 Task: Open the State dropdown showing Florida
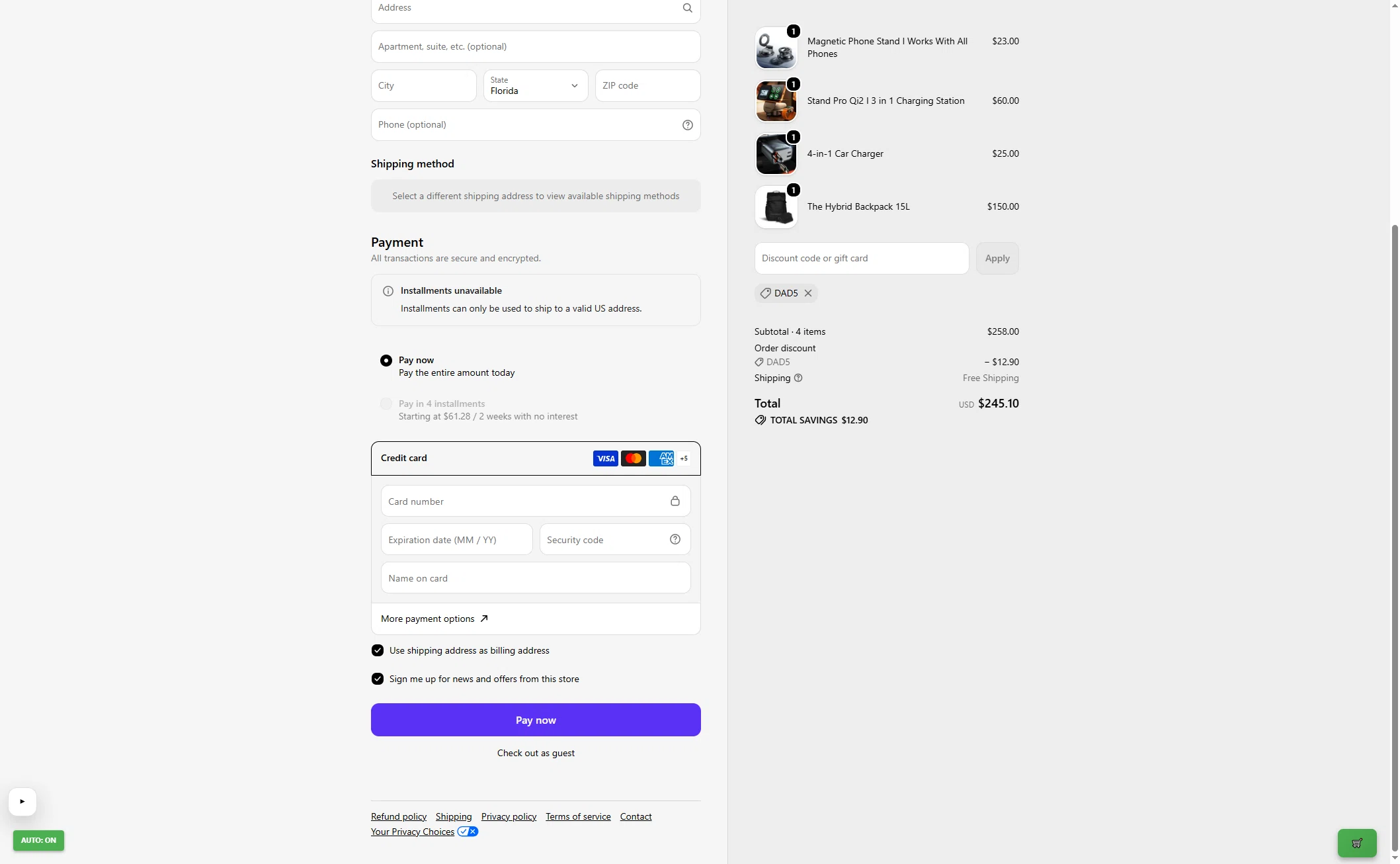536,85
